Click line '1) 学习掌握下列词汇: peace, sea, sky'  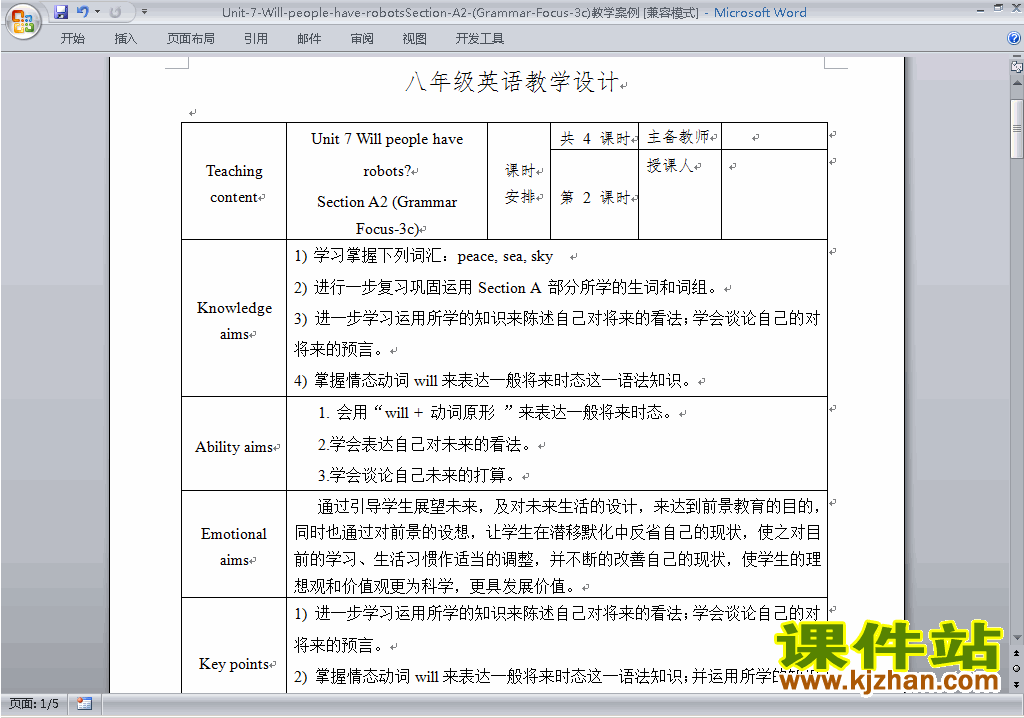coord(424,256)
